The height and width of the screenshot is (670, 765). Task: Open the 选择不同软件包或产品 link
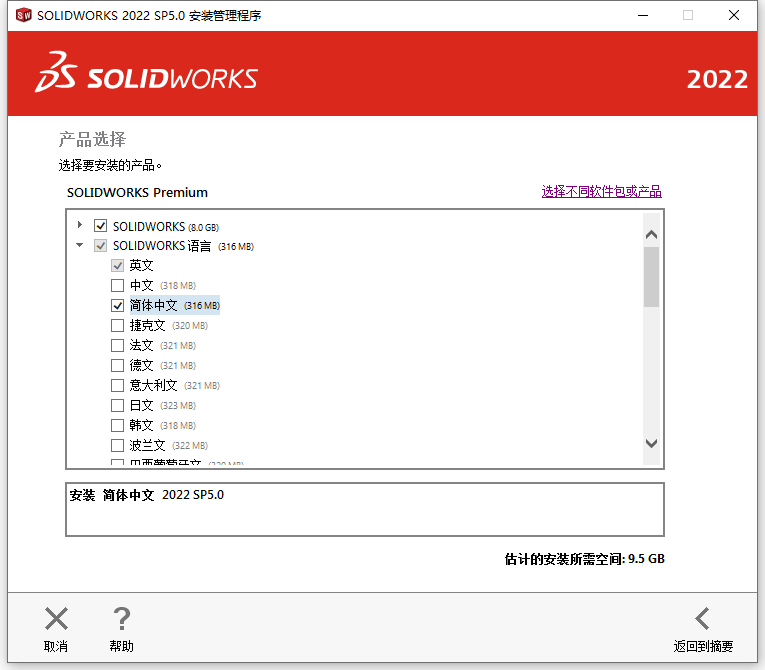coord(602,191)
